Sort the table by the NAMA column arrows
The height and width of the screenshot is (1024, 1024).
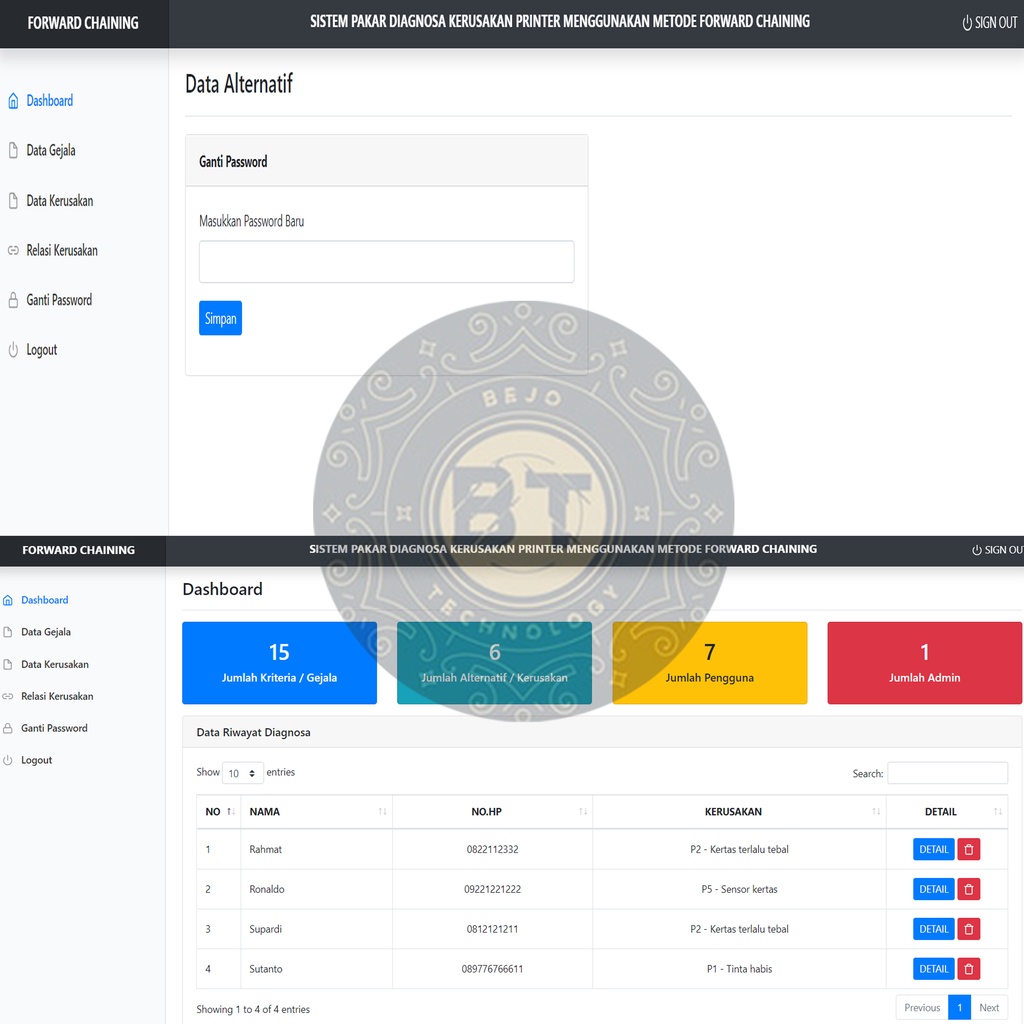coord(383,812)
